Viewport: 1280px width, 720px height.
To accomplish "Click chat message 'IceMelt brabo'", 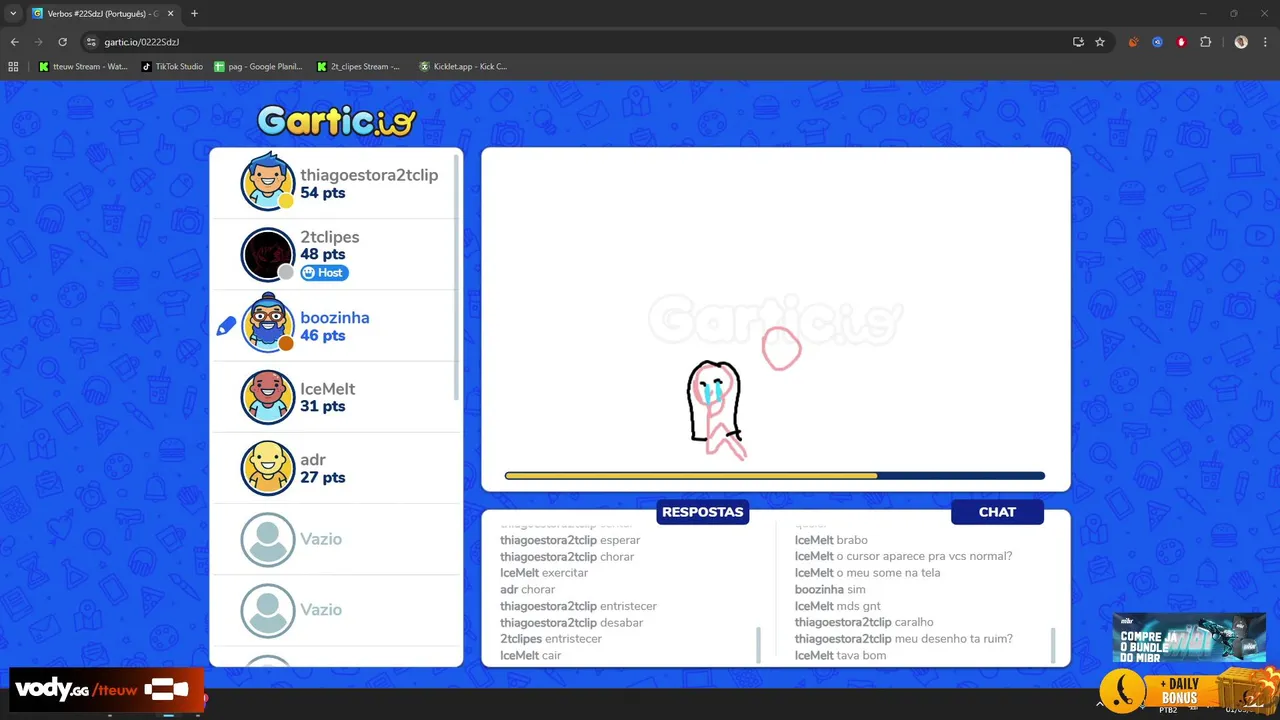I will pos(831,540).
